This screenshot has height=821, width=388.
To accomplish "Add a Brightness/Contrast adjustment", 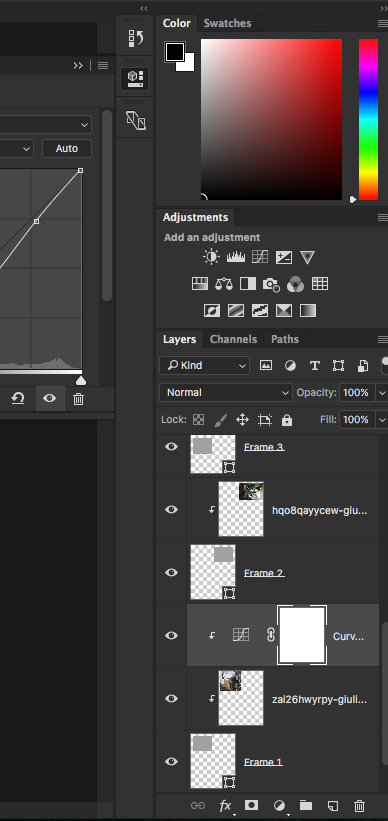I will click(212, 257).
